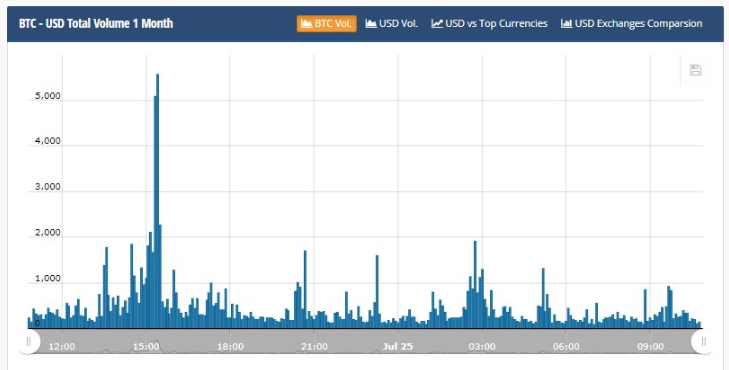This screenshot has width=729, height=370.
Task: Click the right range slider handle
Action: (703, 342)
